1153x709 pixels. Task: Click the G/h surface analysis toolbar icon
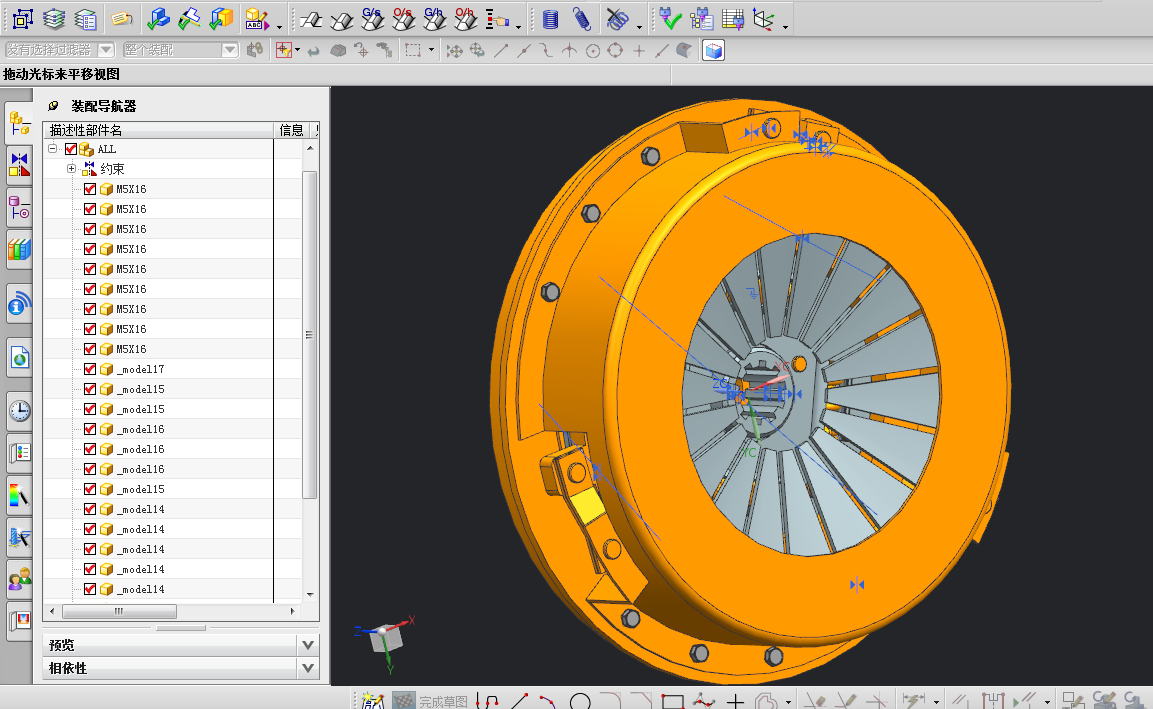coord(434,18)
